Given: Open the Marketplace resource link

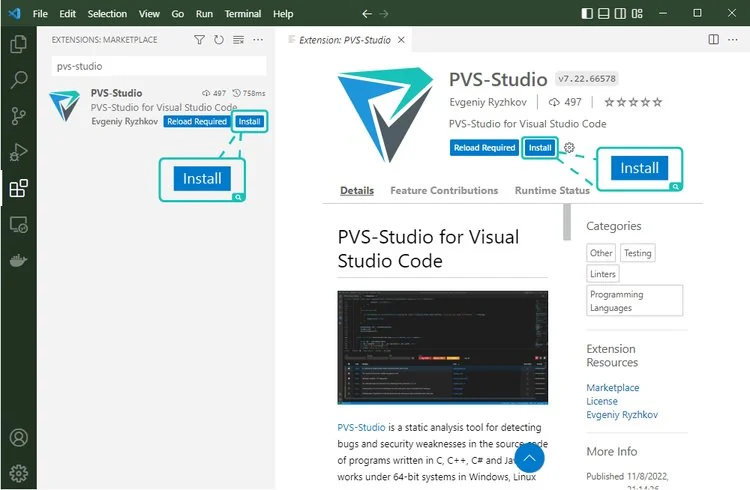Looking at the screenshot, I should (613, 388).
